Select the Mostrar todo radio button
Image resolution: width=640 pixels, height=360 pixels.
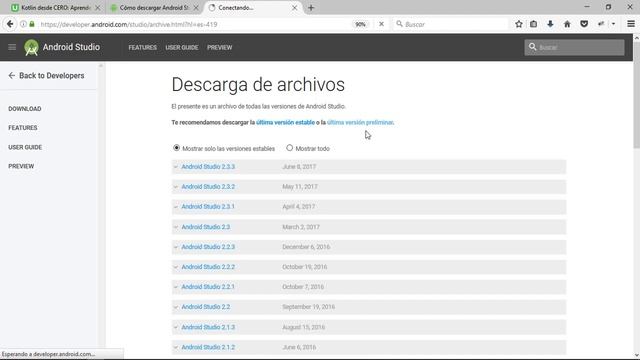289,148
